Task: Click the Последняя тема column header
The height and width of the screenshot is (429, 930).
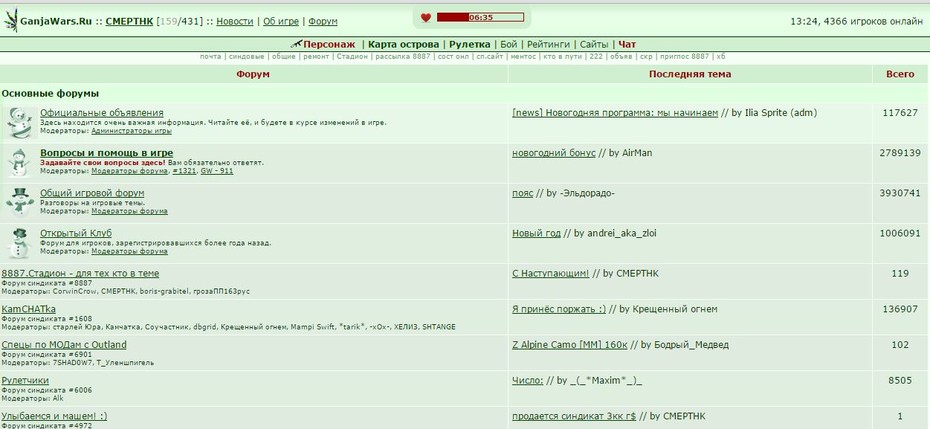Action: (690, 74)
